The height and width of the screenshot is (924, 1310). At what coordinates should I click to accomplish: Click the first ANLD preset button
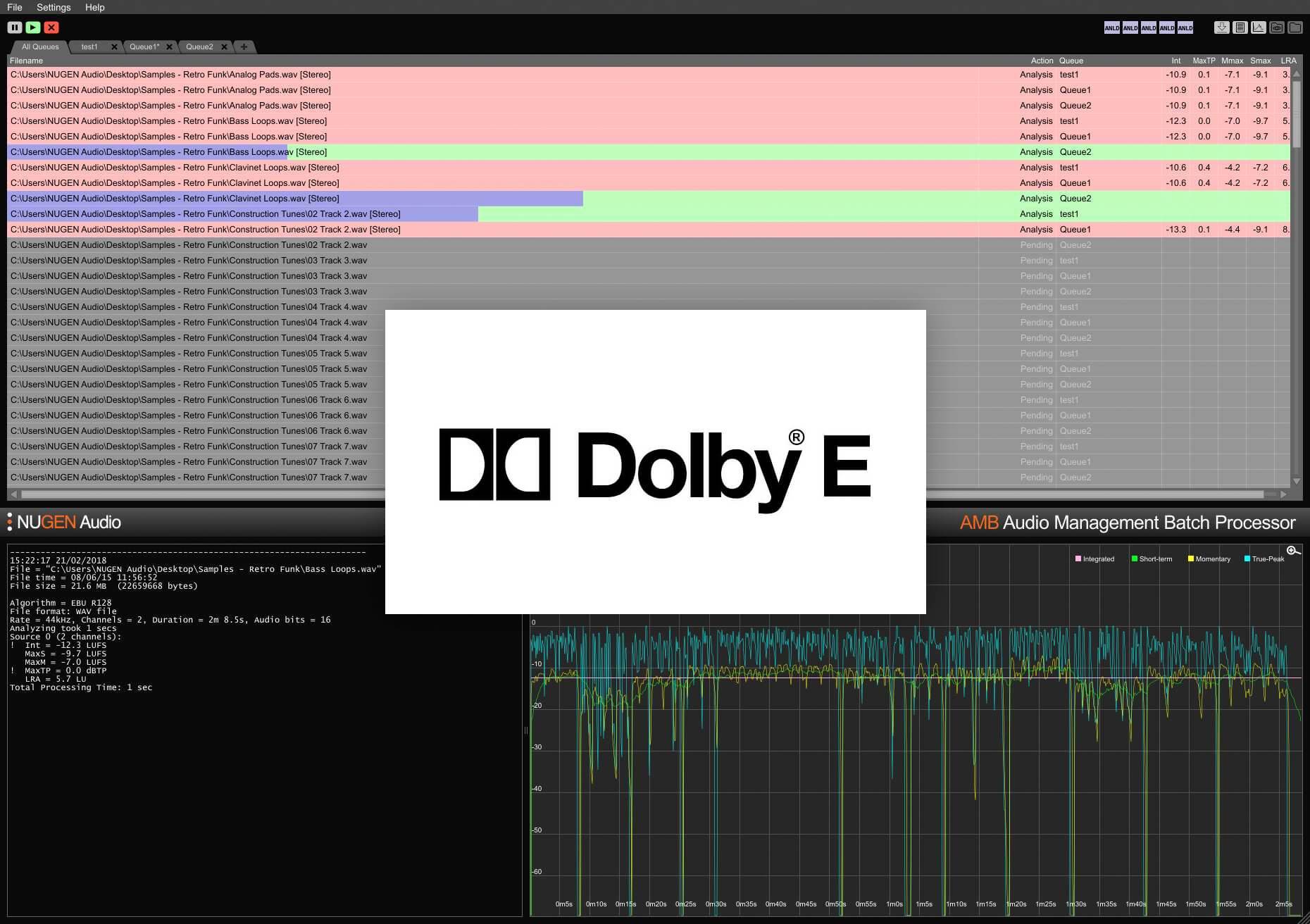[1111, 27]
